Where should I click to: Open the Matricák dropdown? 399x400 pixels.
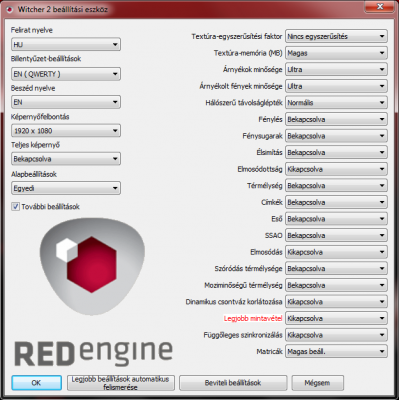coord(336,351)
